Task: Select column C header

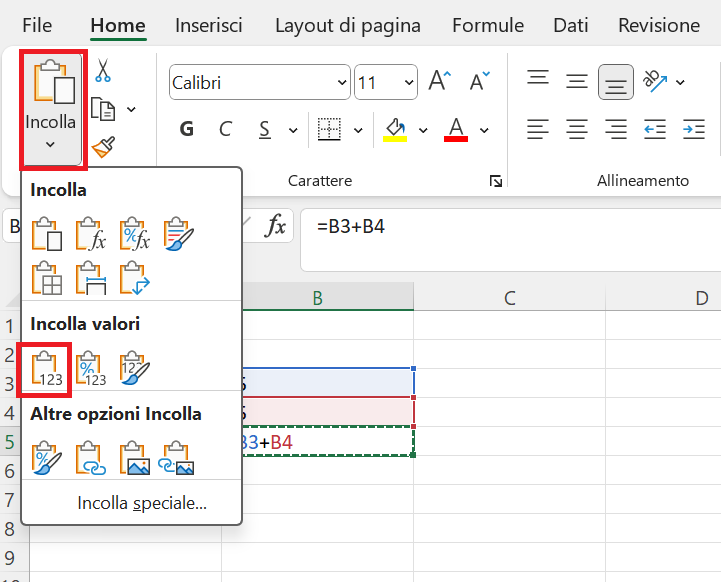Action: coord(509,297)
